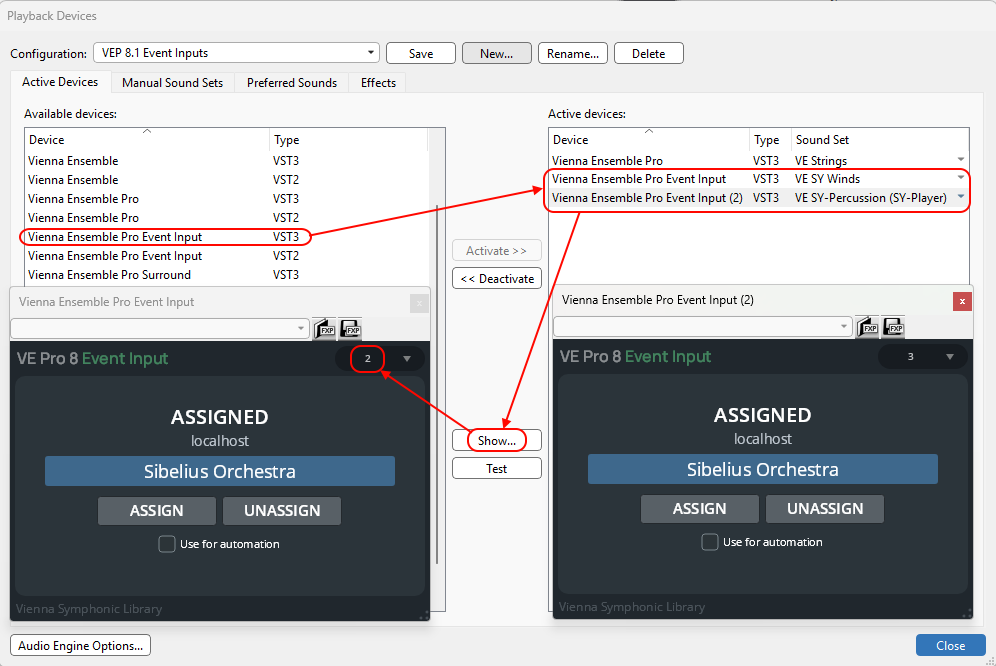Select available Vienna Ensemble Pro Event Input VST2
This screenshot has height=666, width=996.
click(x=227, y=255)
